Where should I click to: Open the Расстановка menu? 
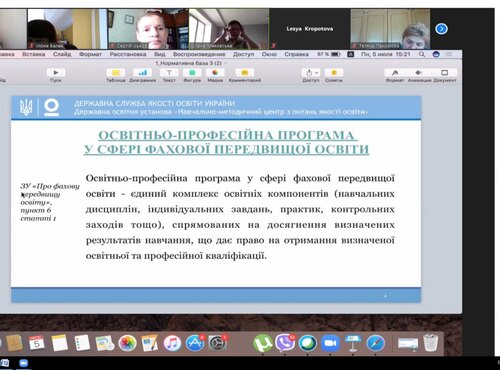pos(128,54)
